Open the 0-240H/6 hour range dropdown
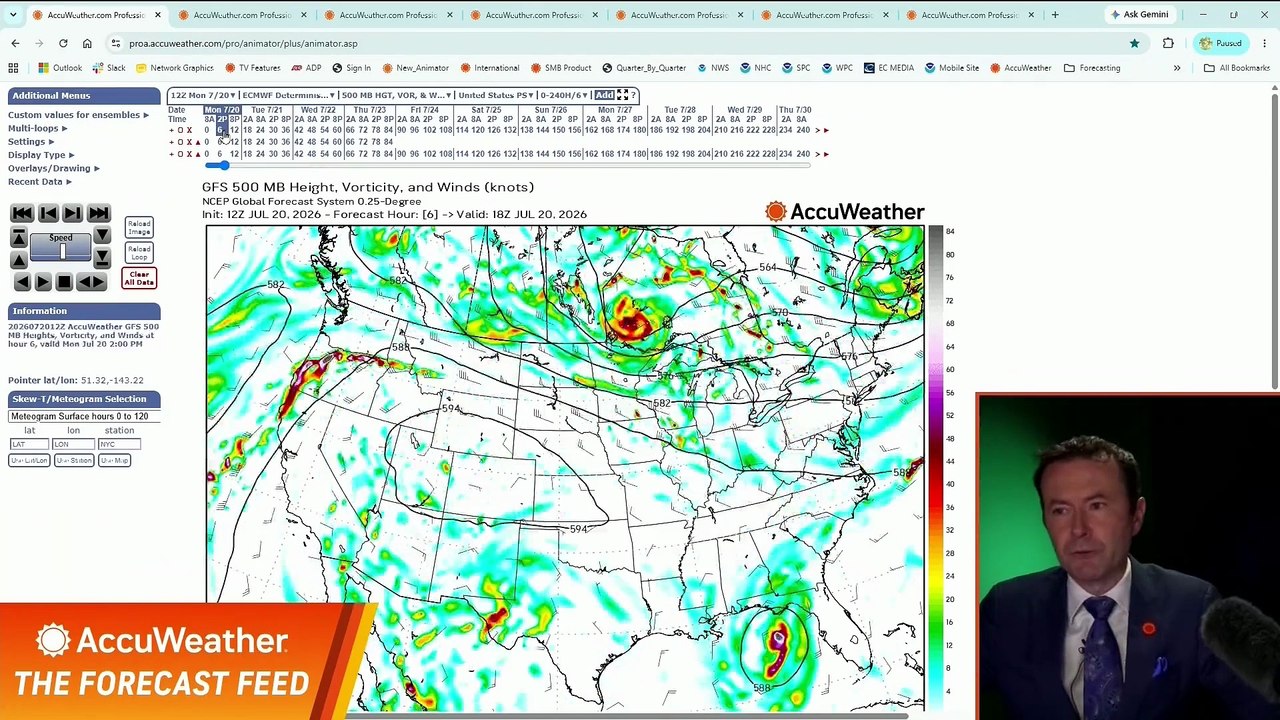The height and width of the screenshot is (720, 1280). point(563,95)
